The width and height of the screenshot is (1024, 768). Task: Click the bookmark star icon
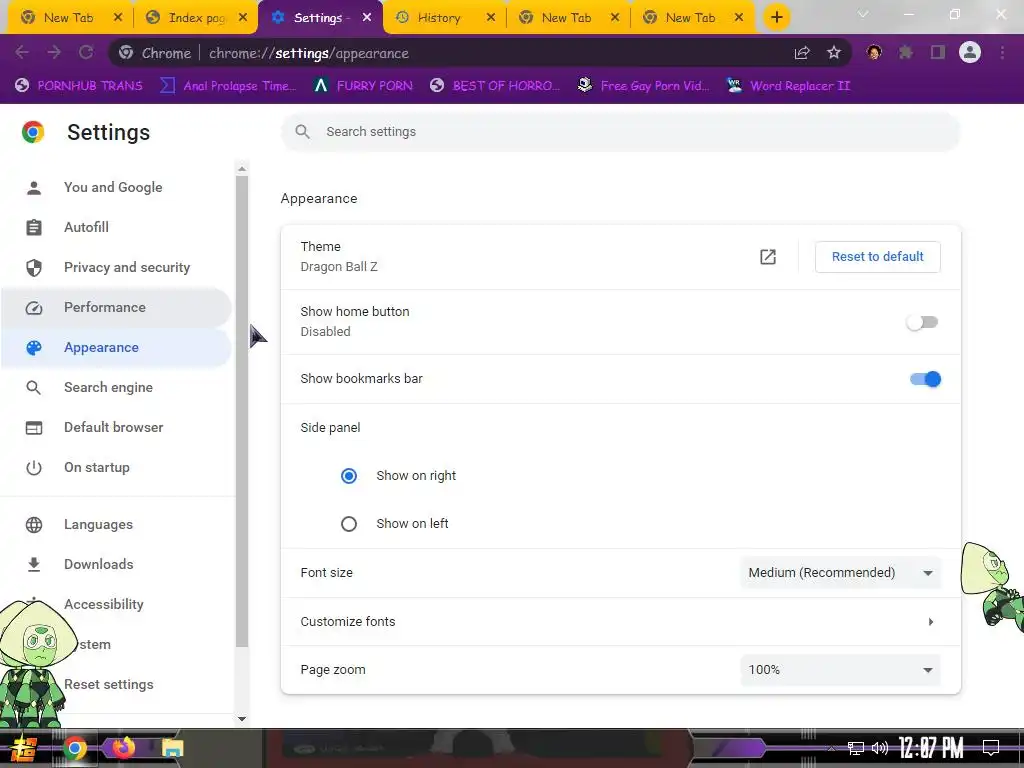pyautogui.click(x=834, y=53)
